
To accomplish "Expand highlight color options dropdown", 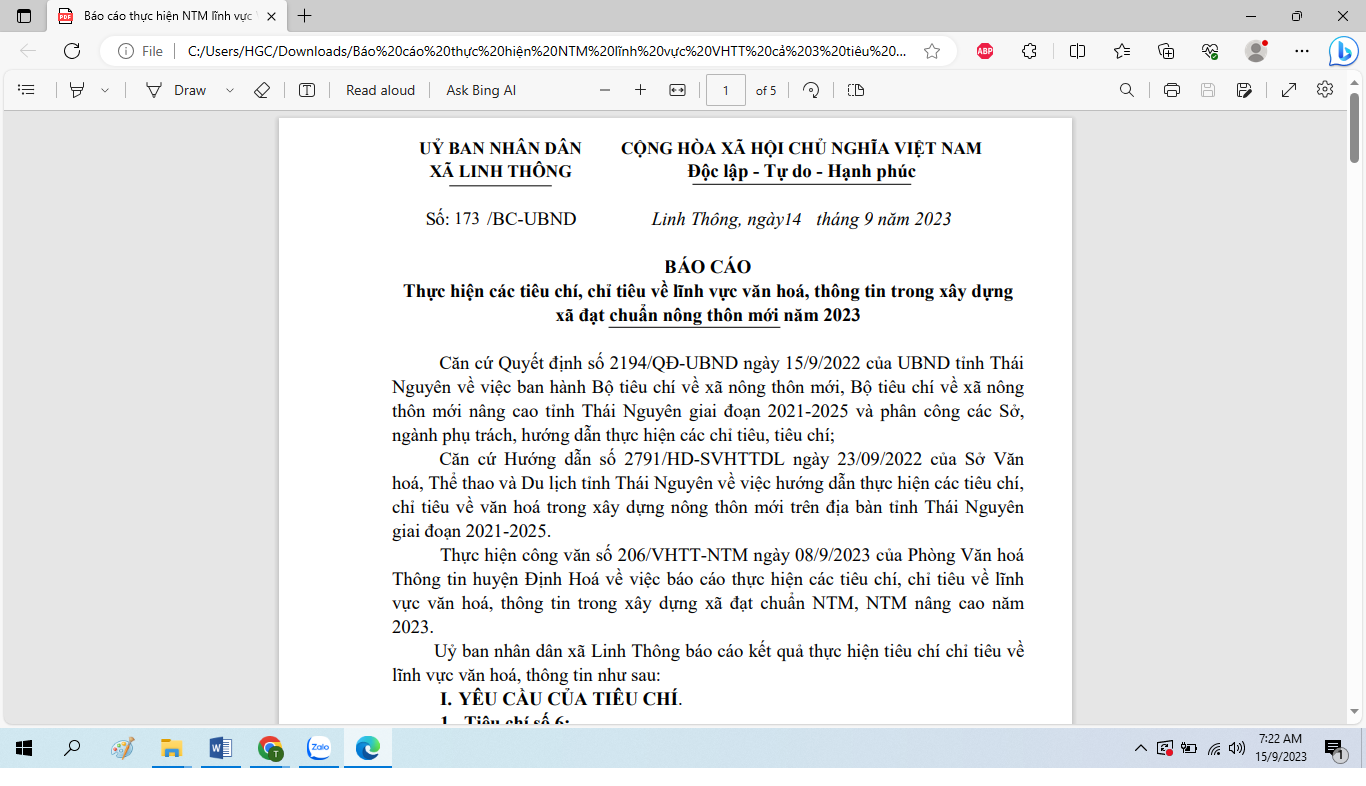I will point(105,90).
